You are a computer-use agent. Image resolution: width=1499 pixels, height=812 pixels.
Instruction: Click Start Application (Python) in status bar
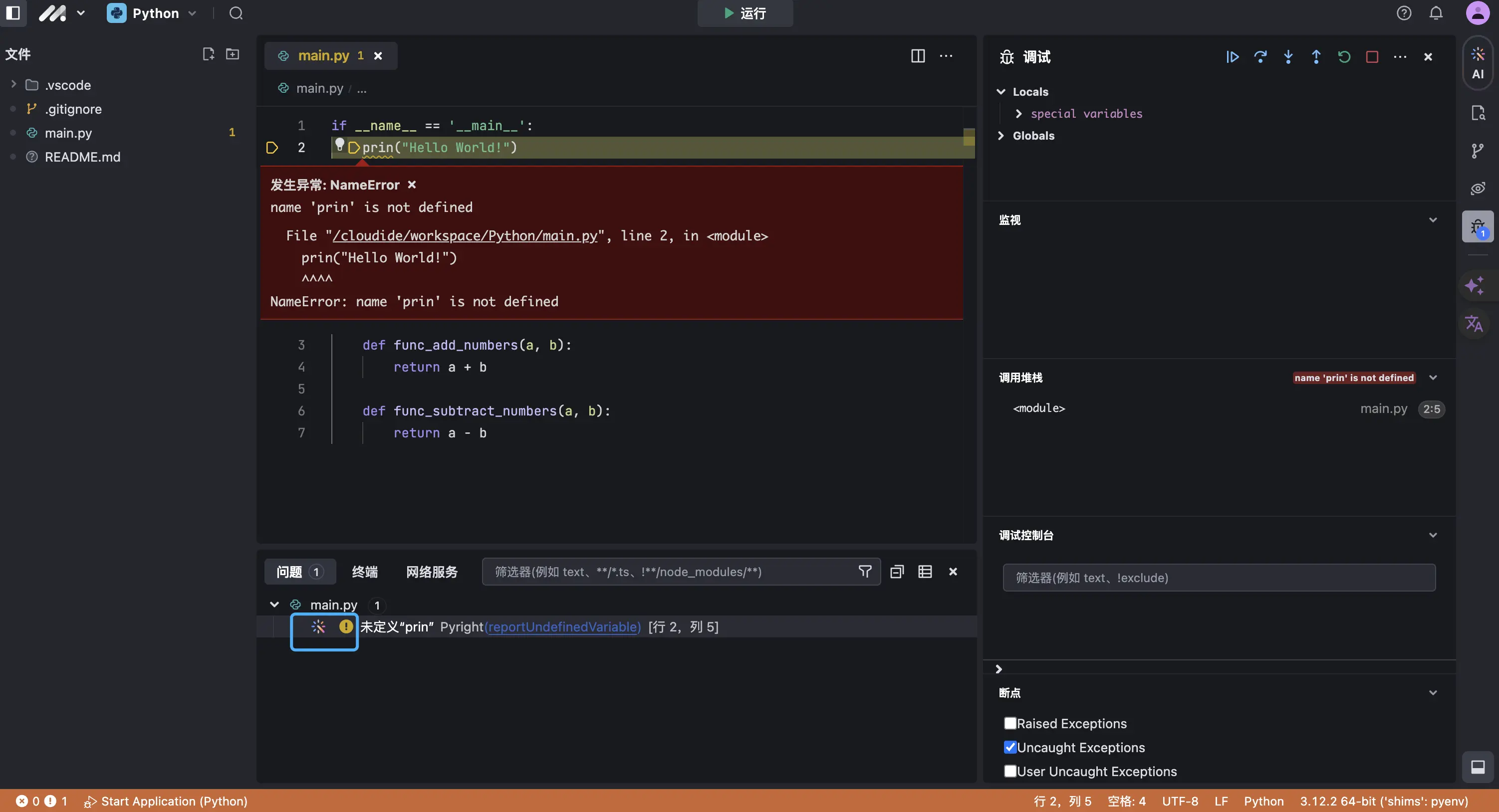click(167, 801)
